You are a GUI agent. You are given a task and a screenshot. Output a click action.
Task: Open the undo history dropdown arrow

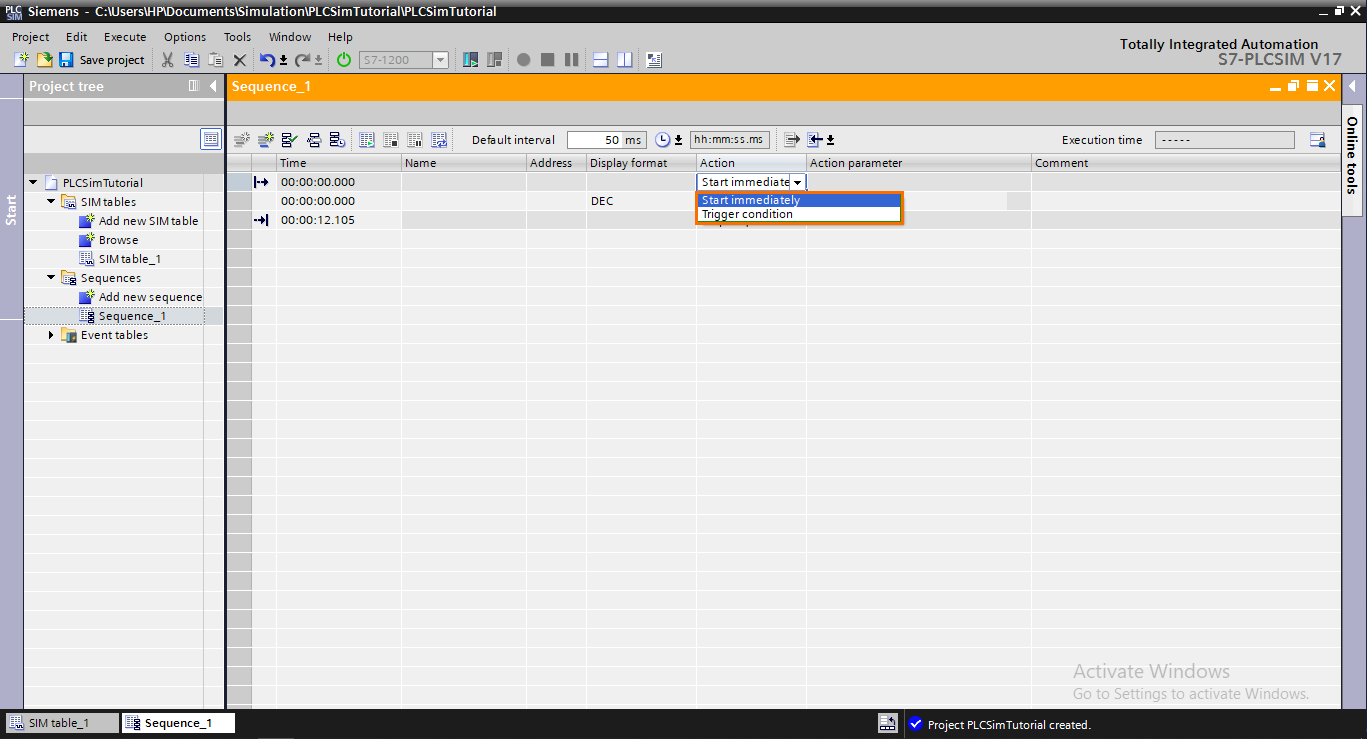[x=283, y=60]
